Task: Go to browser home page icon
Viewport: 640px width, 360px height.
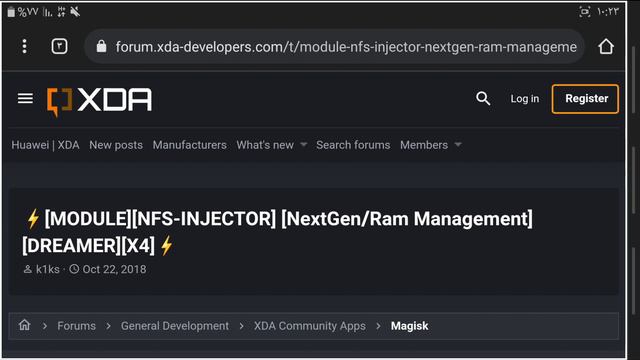Action: [x=606, y=46]
